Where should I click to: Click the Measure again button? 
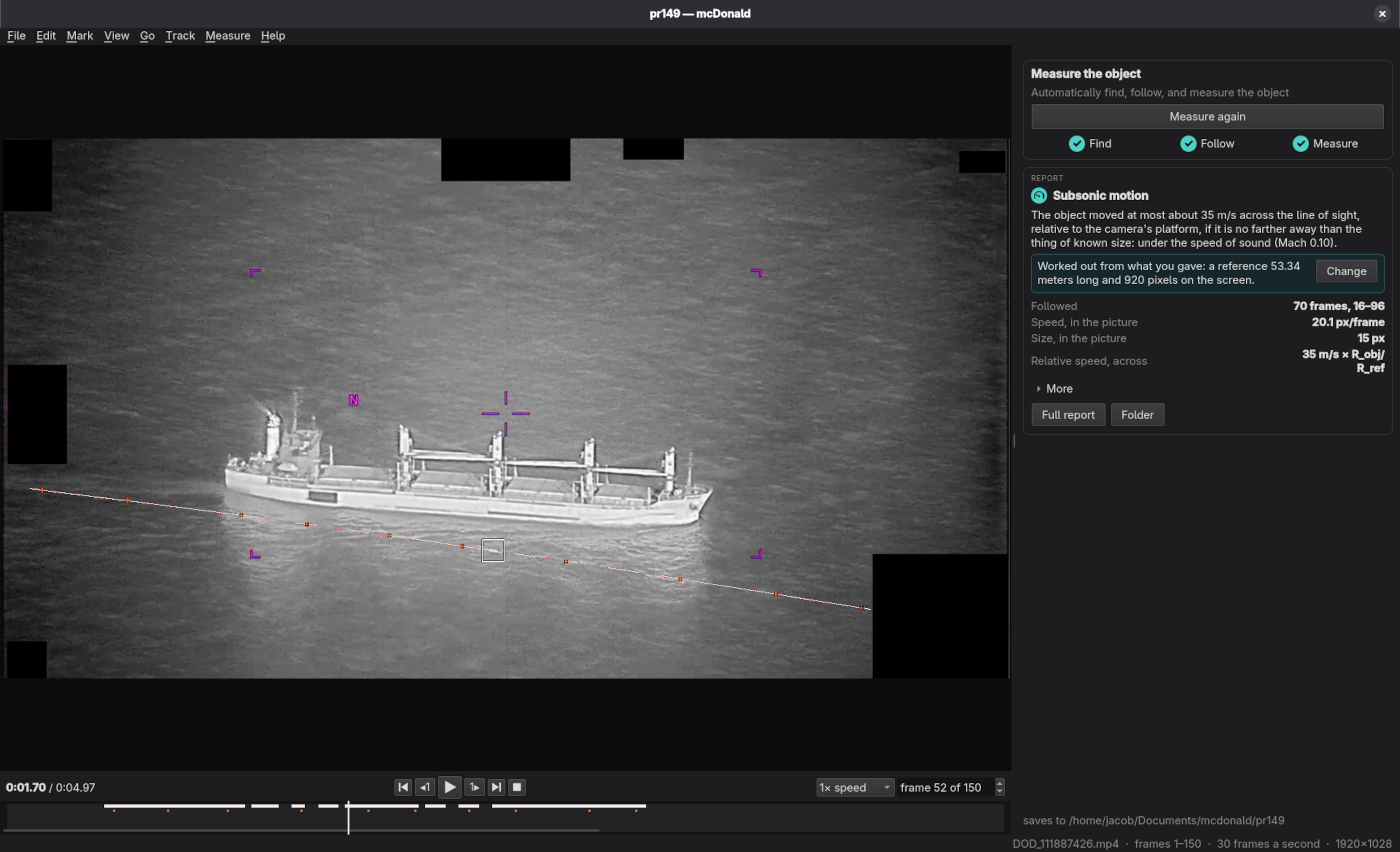point(1207,116)
